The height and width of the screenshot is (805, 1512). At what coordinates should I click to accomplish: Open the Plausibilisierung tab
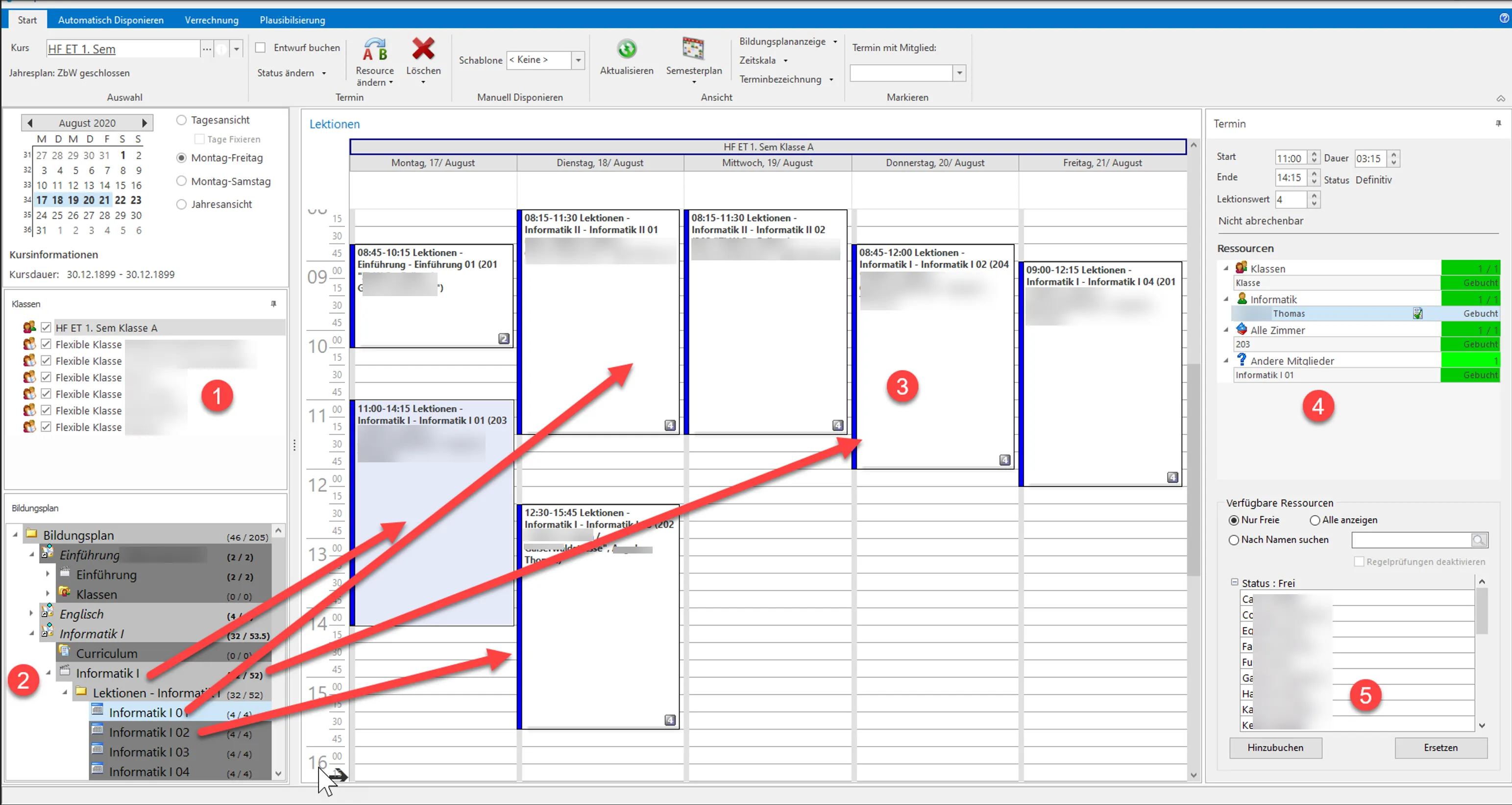coord(293,20)
